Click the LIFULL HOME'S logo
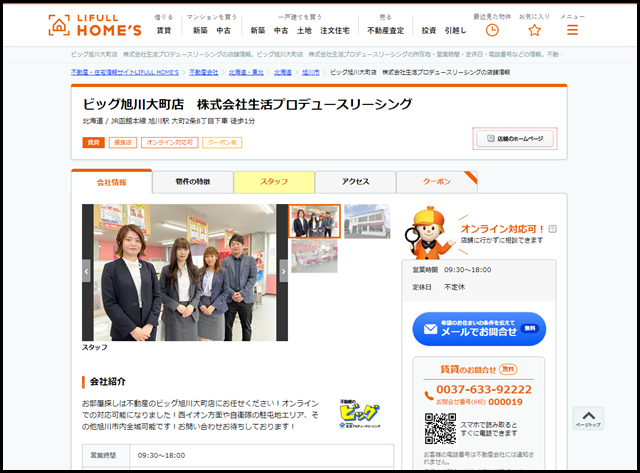Image resolution: width=640 pixels, height=473 pixels. [x=95, y=25]
